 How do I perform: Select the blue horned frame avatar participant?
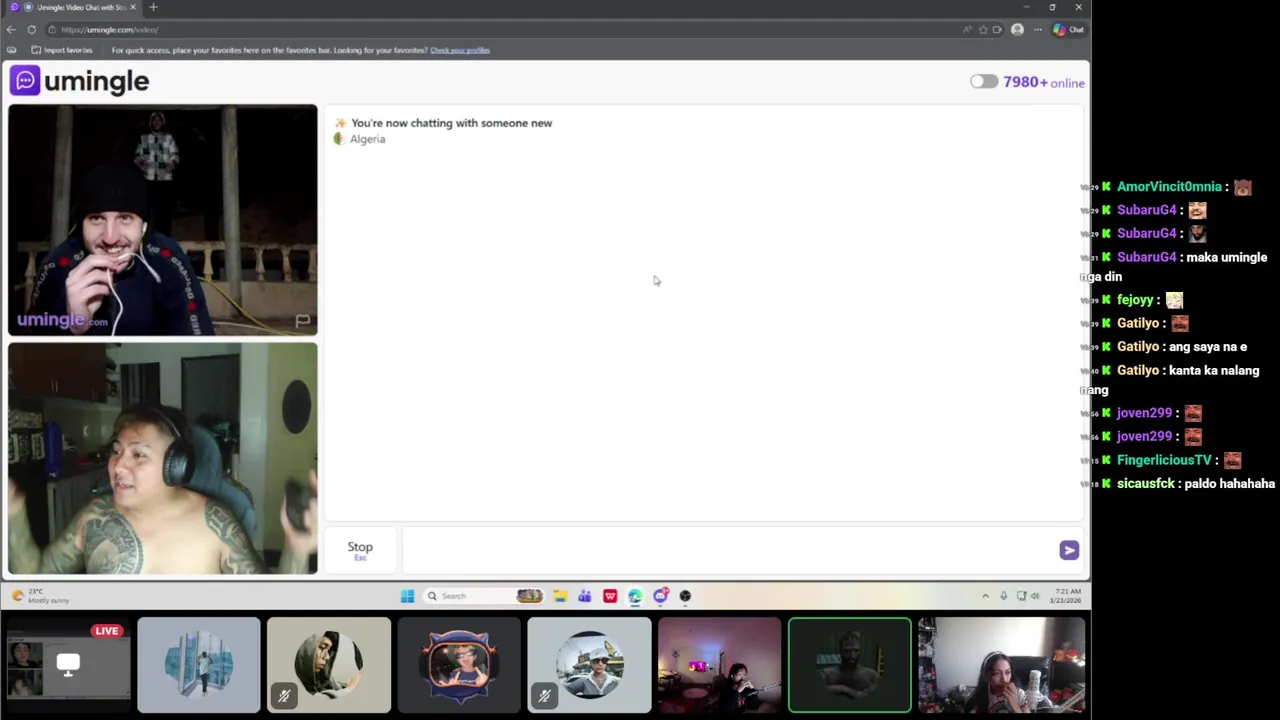(x=459, y=665)
